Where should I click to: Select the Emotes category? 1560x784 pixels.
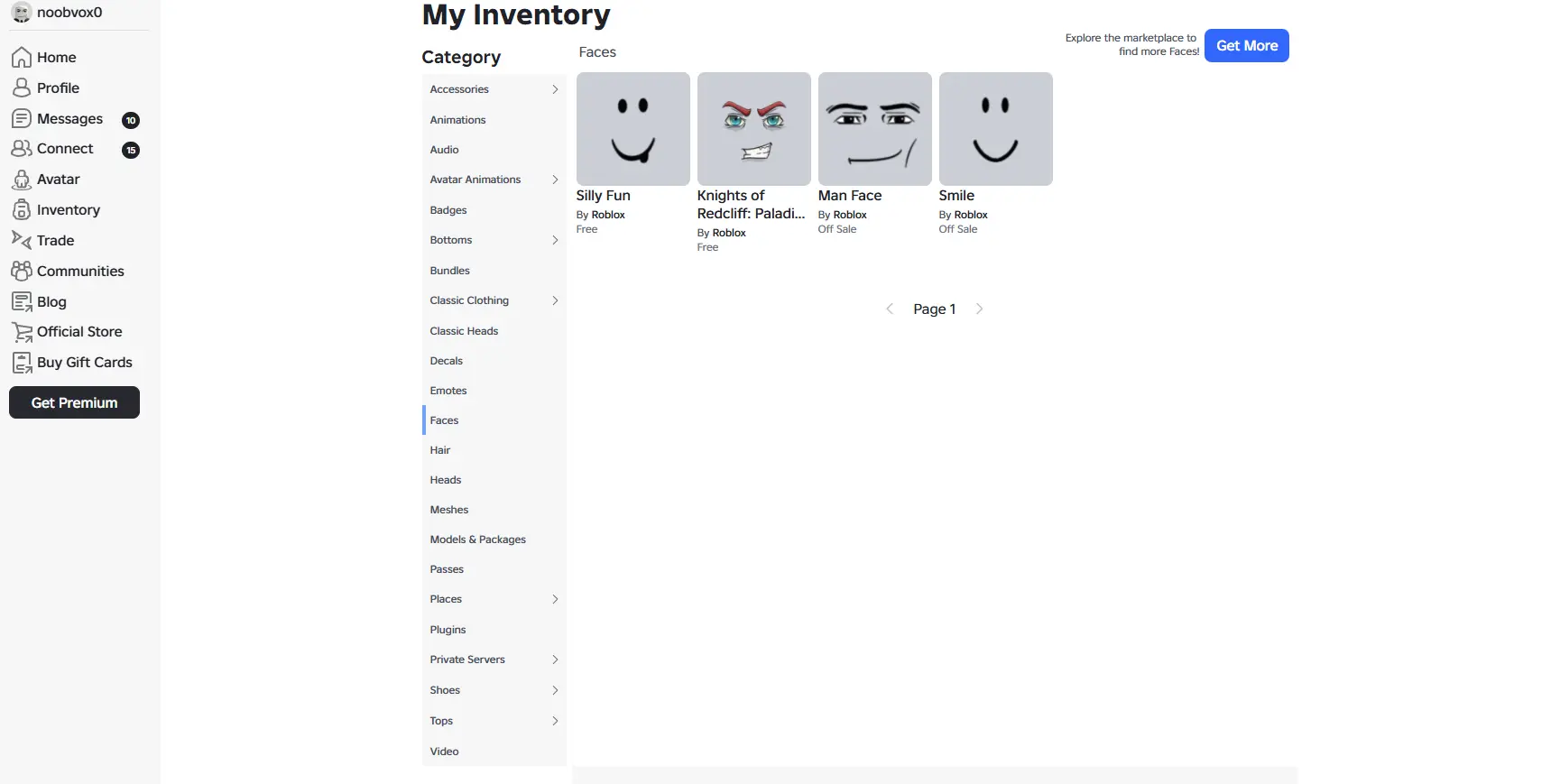[448, 391]
